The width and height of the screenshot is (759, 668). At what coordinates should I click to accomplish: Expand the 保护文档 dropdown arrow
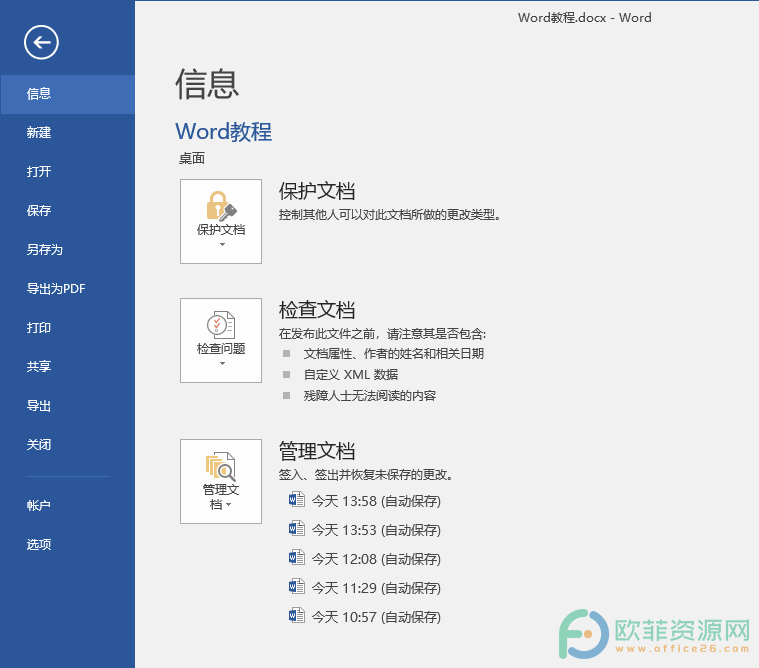[x=222, y=244]
